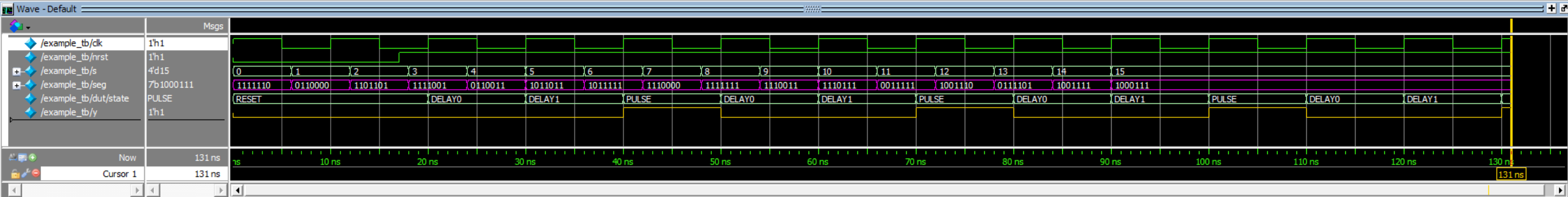Image resolution: width=1568 pixels, height=197 pixels.
Task: Click the red remove cursor icon
Action: coord(35,174)
